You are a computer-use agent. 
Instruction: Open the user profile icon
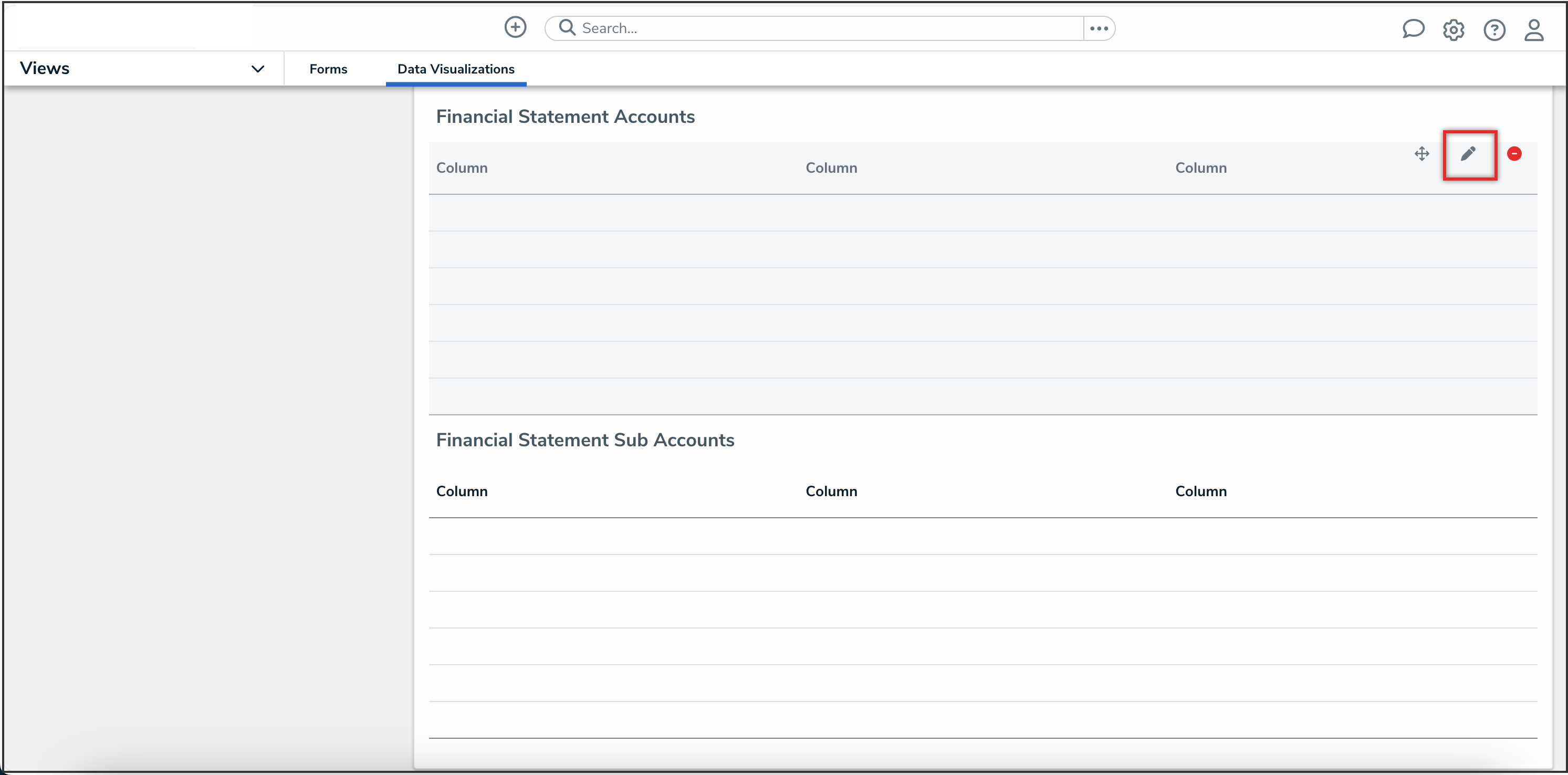click(x=1533, y=30)
